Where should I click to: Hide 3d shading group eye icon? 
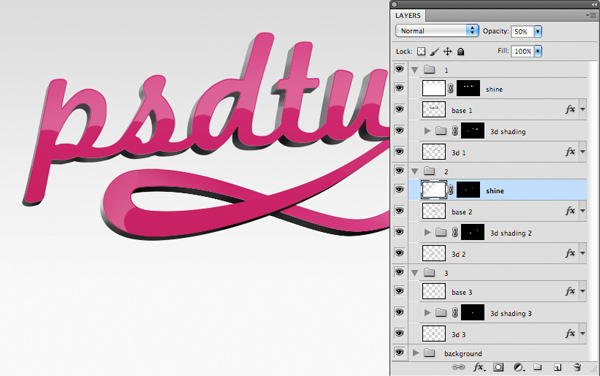(399, 130)
